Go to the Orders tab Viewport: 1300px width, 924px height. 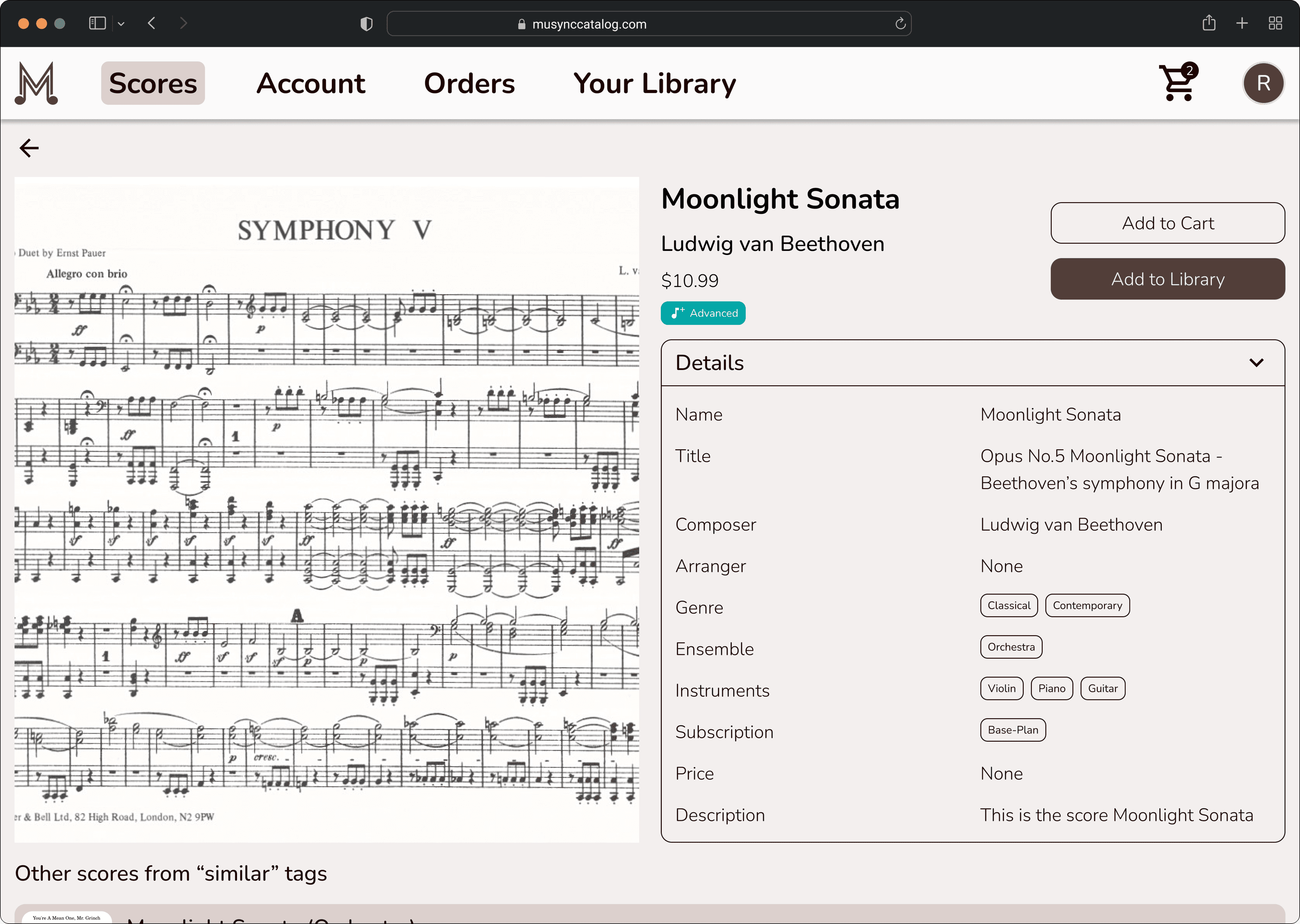coord(469,83)
